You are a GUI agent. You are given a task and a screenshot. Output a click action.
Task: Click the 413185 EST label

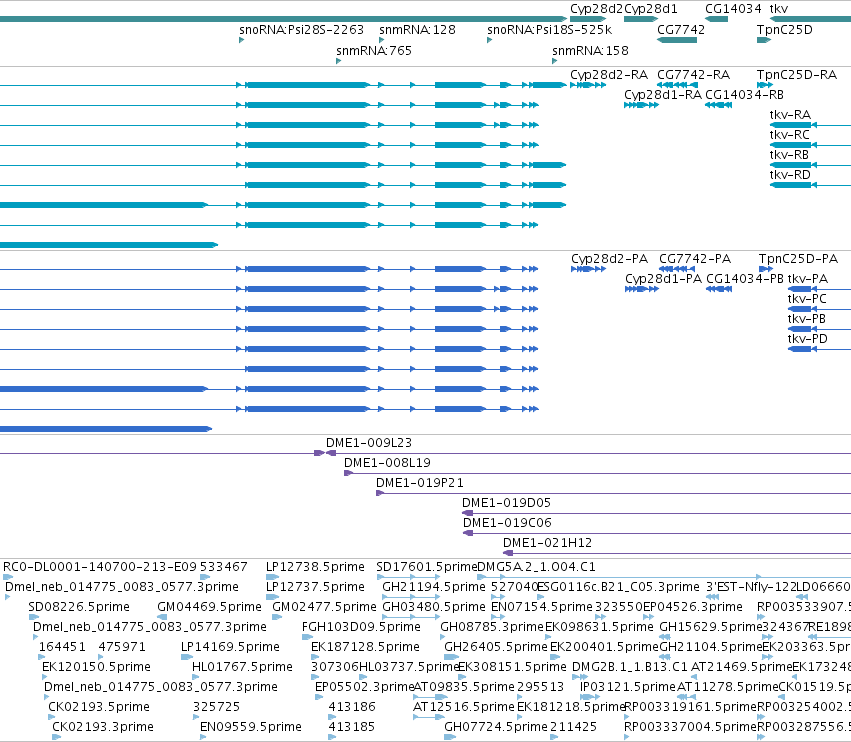click(352, 727)
